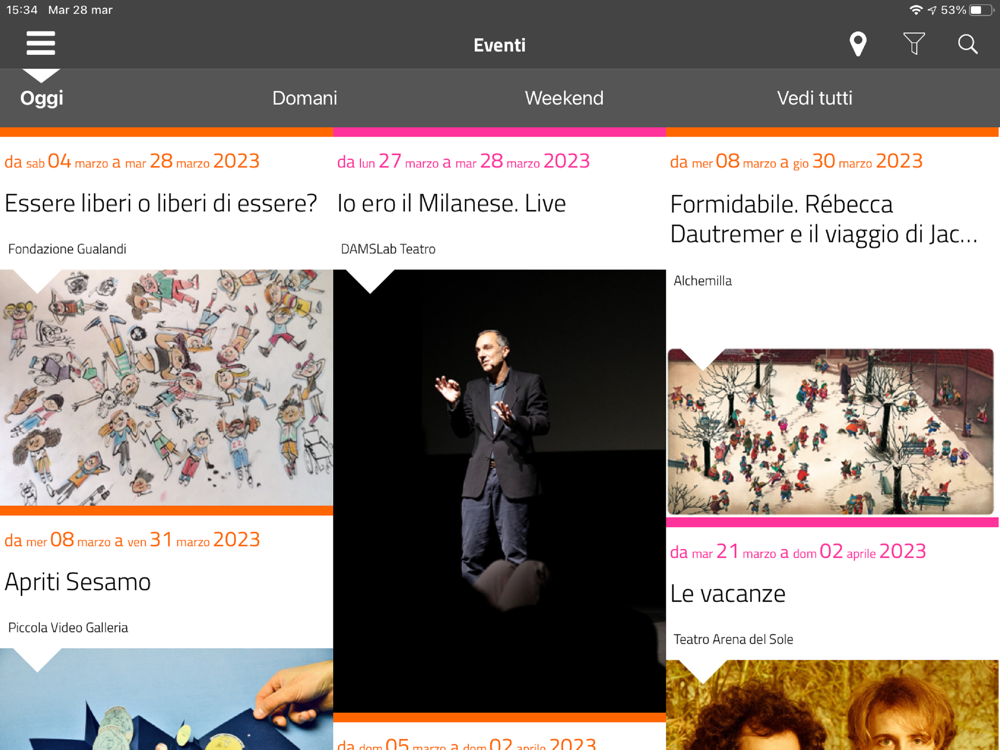
Task: Tap the Mar 28 mar status bar date
Action: pyautogui.click(x=80, y=10)
